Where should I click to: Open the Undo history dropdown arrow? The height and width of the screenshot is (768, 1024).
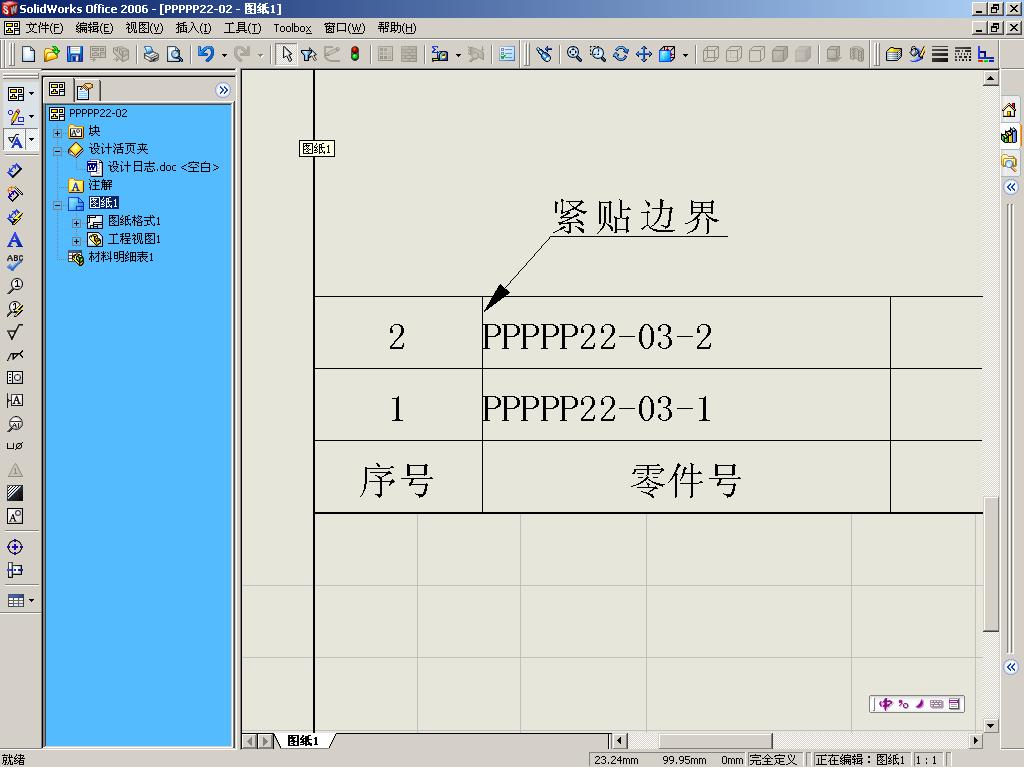click(x=224, y=55)
